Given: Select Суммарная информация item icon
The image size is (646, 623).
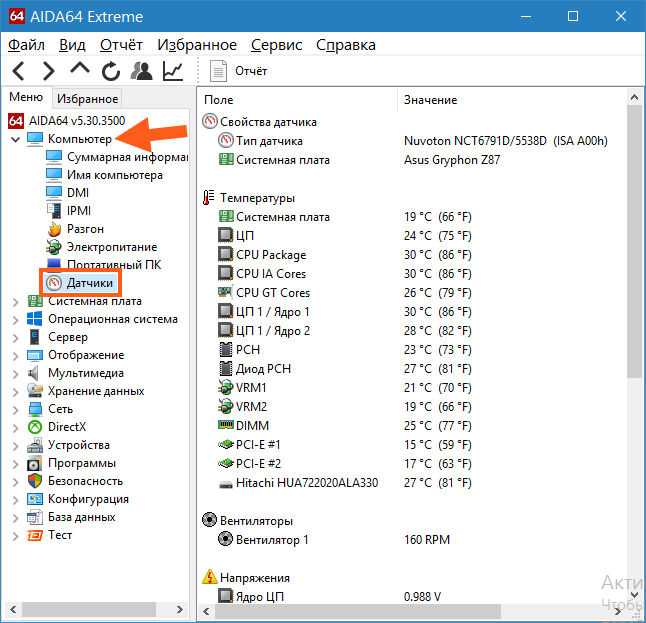Looking at the screenshot, I should (54, 157).
